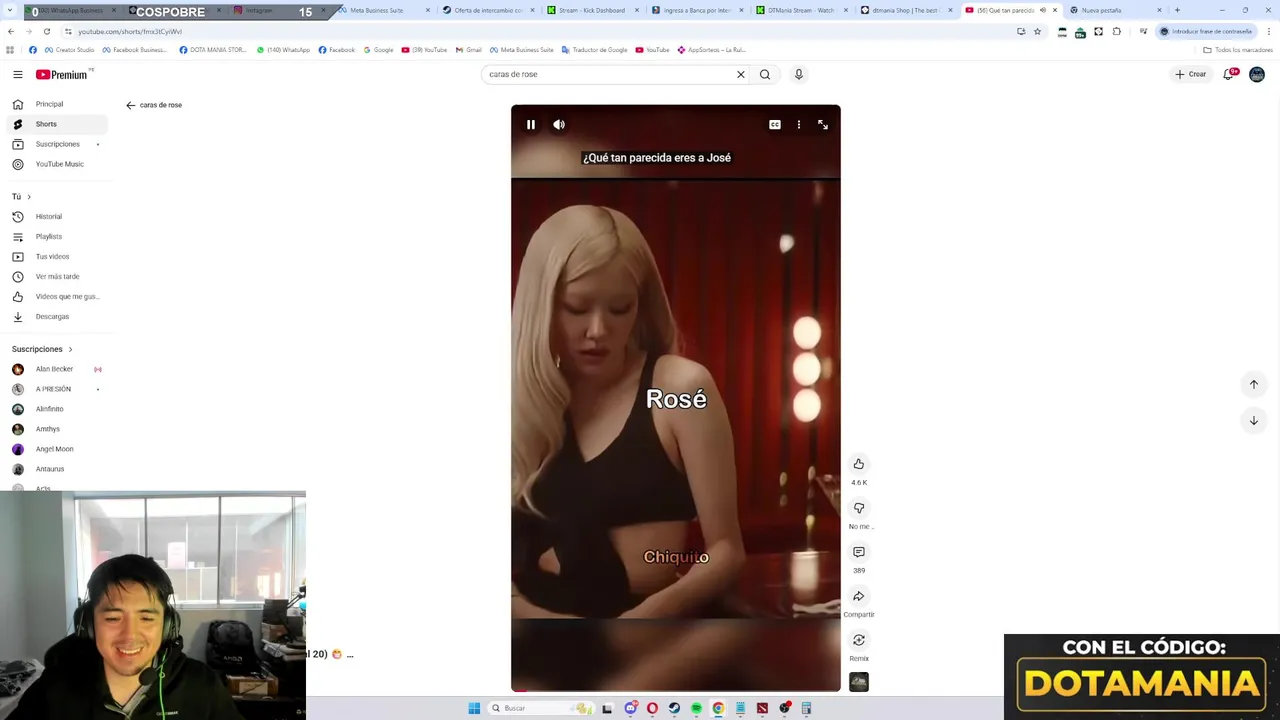Open Calculator from the taskbar
This screenshot has height=720, width=1280.
pos(806,708)
